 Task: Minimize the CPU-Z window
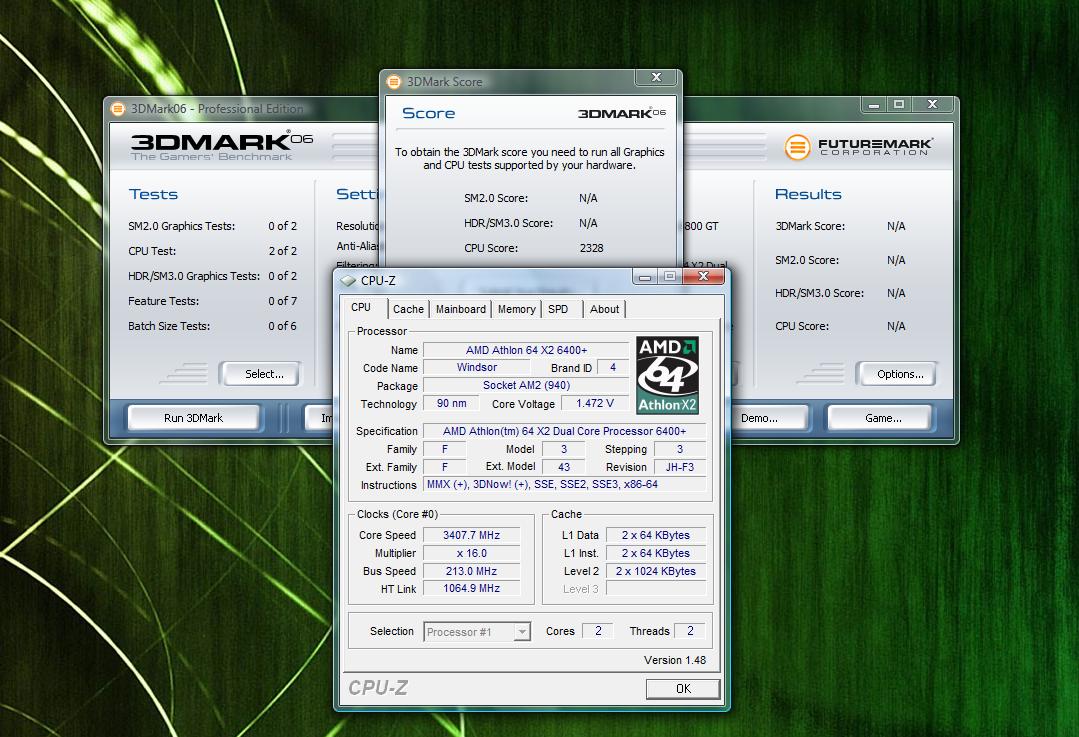point(645,277)
